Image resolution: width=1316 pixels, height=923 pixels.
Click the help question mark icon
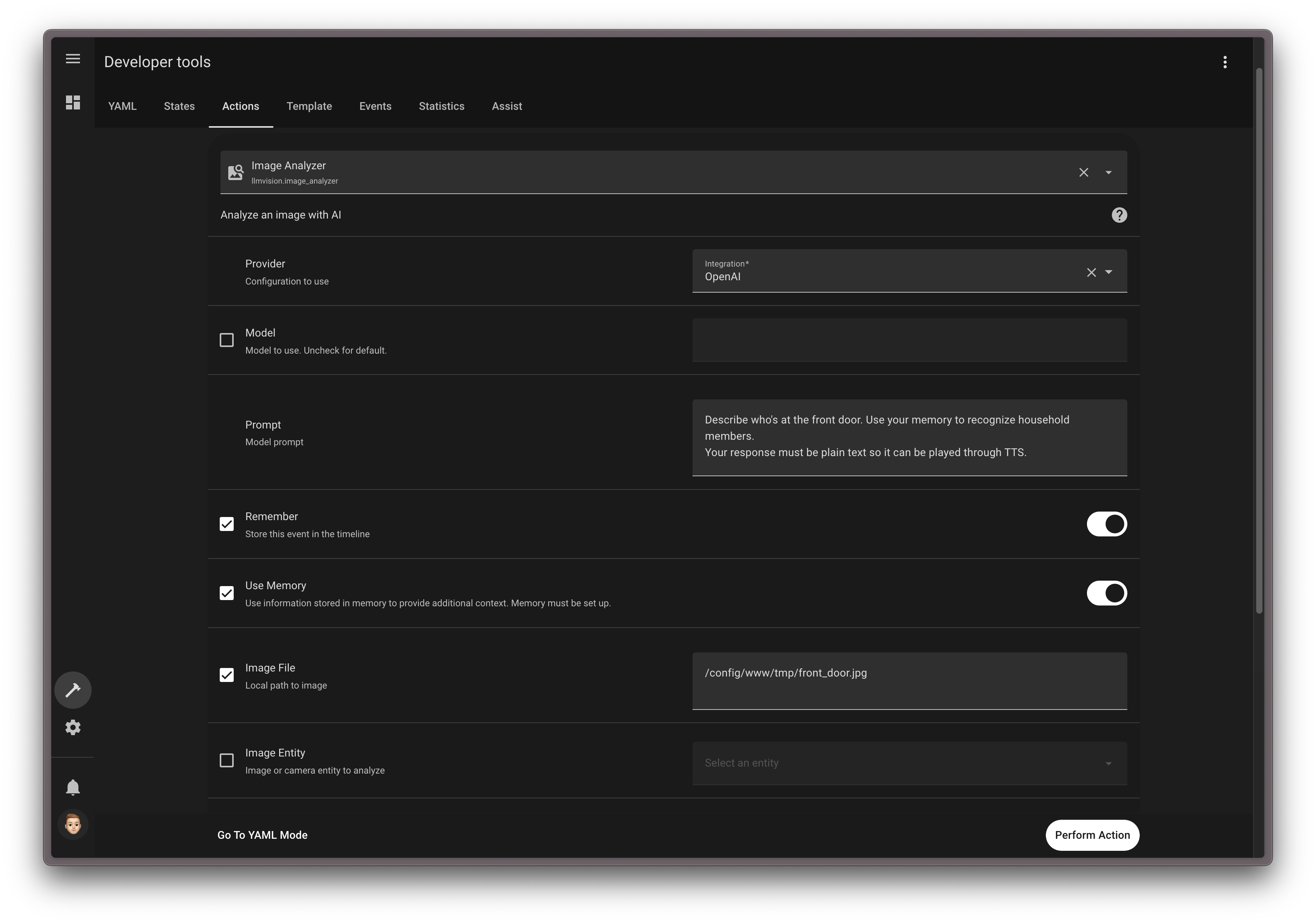[1119, 215]
